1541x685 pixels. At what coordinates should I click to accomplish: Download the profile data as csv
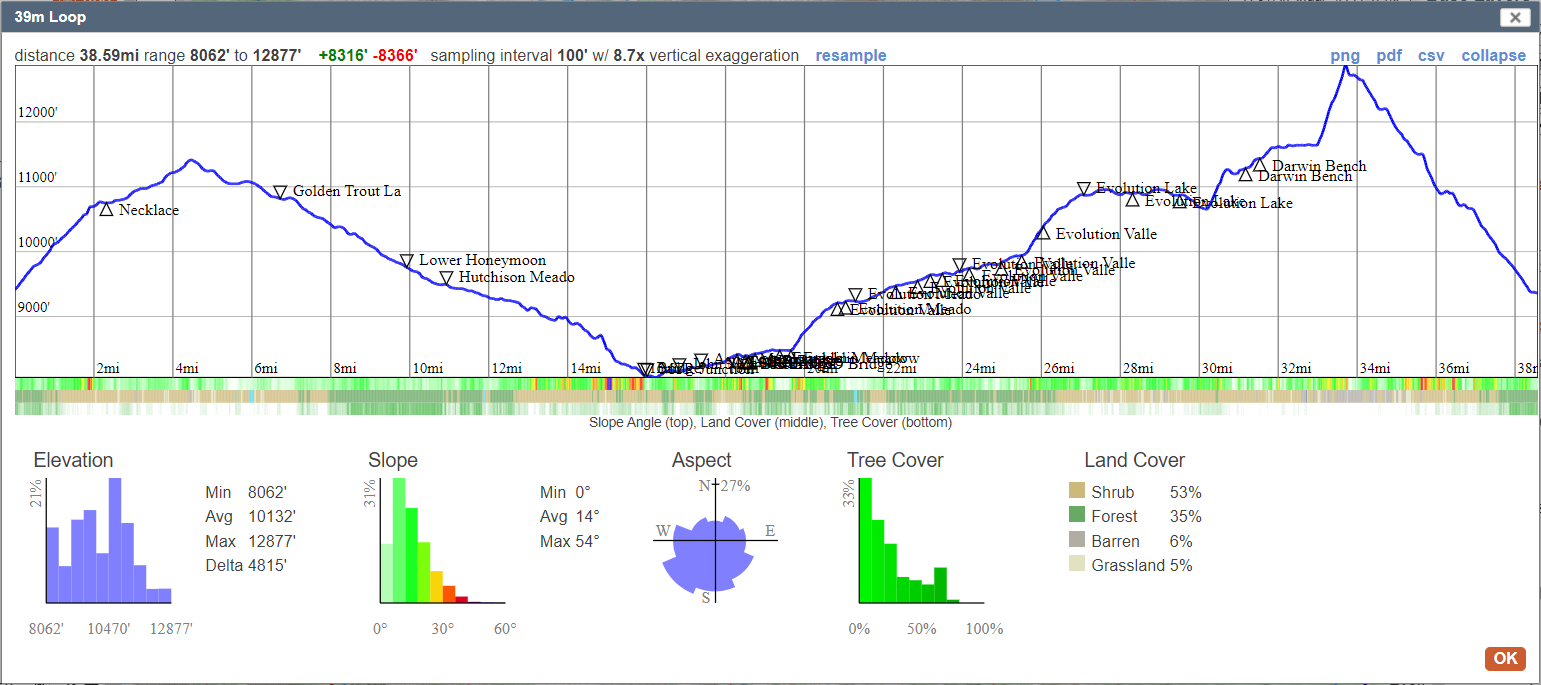click(1431, 56)
